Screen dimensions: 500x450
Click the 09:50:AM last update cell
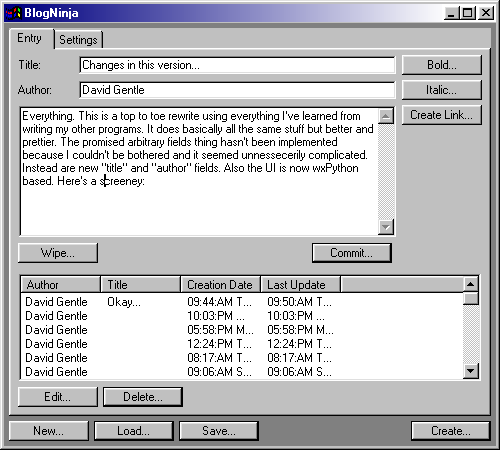click(x=299, y=302)
